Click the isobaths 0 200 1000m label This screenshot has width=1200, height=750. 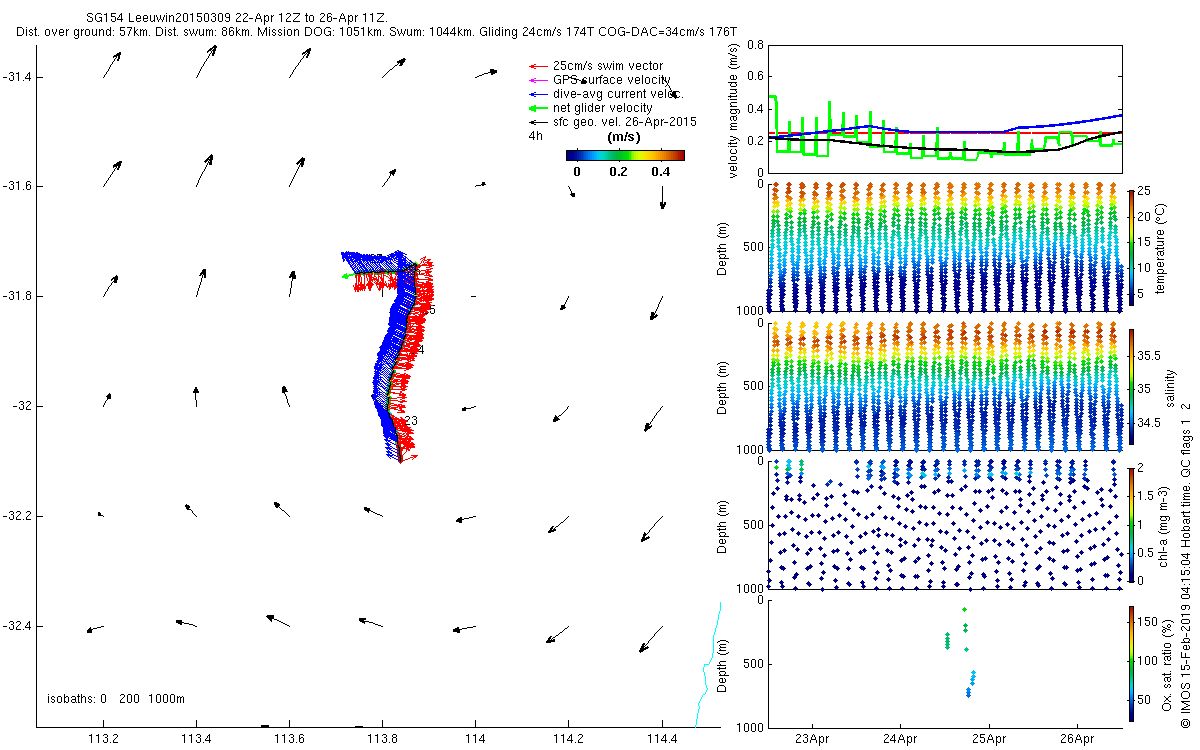(115, 698)
